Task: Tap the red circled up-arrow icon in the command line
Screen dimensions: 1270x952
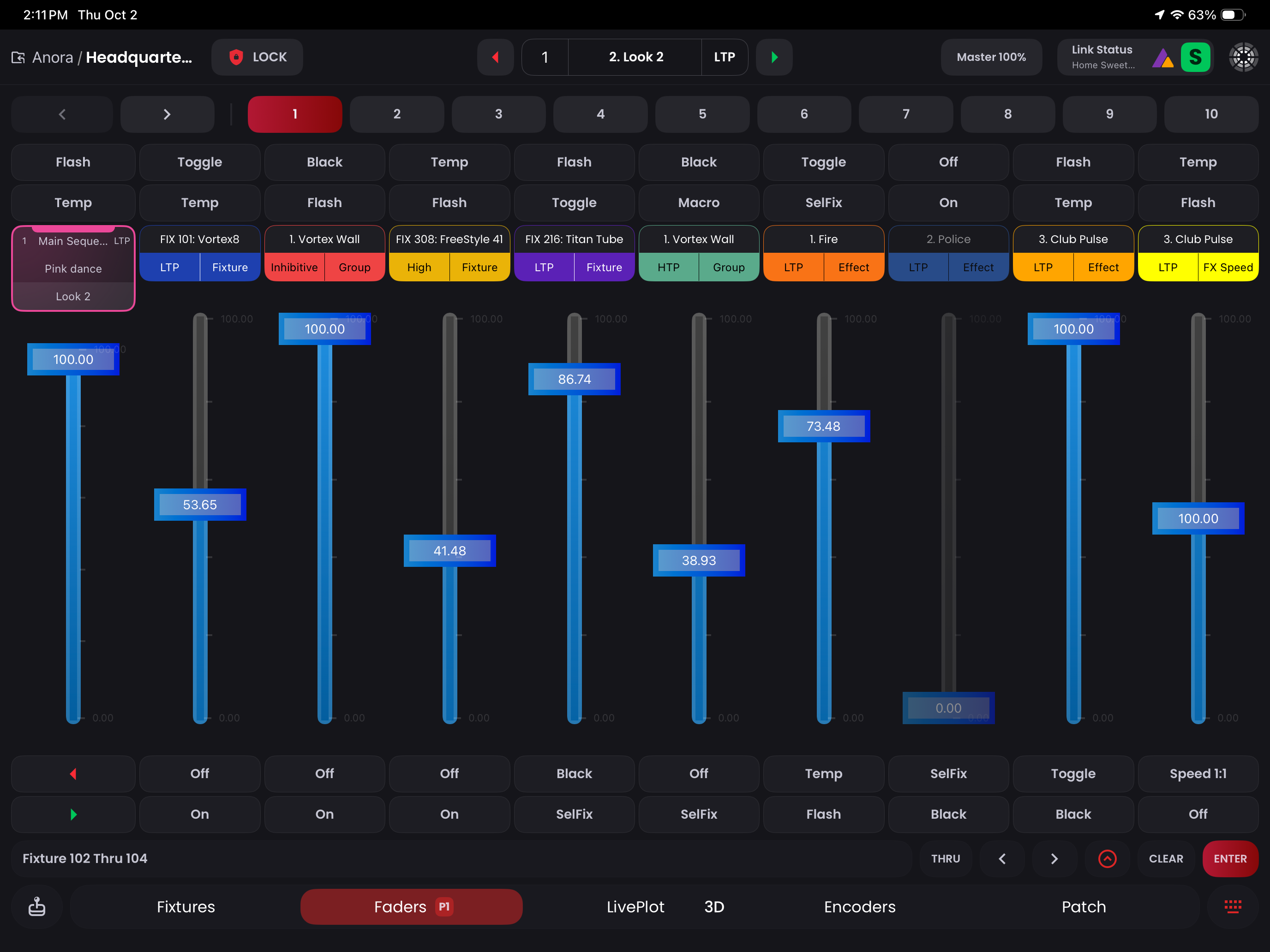Action: [1107, 858]
